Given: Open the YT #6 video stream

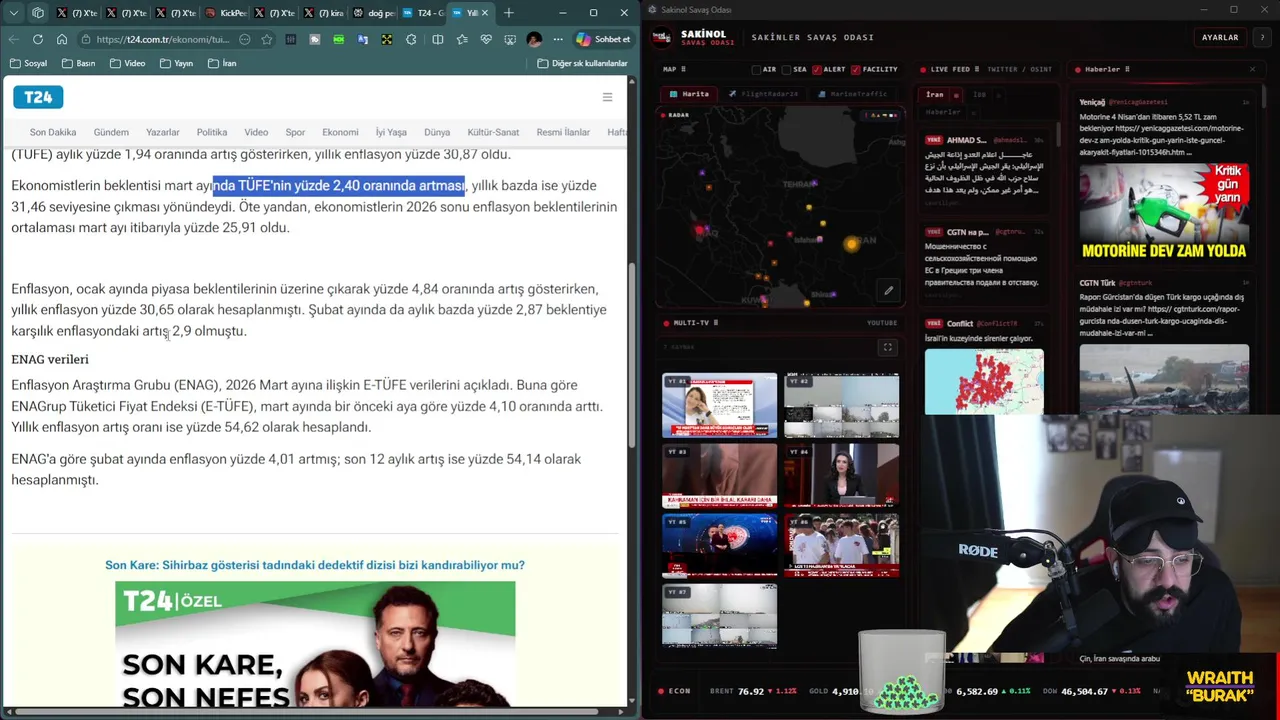Looking at the screenshot, I should pos(841,545).
